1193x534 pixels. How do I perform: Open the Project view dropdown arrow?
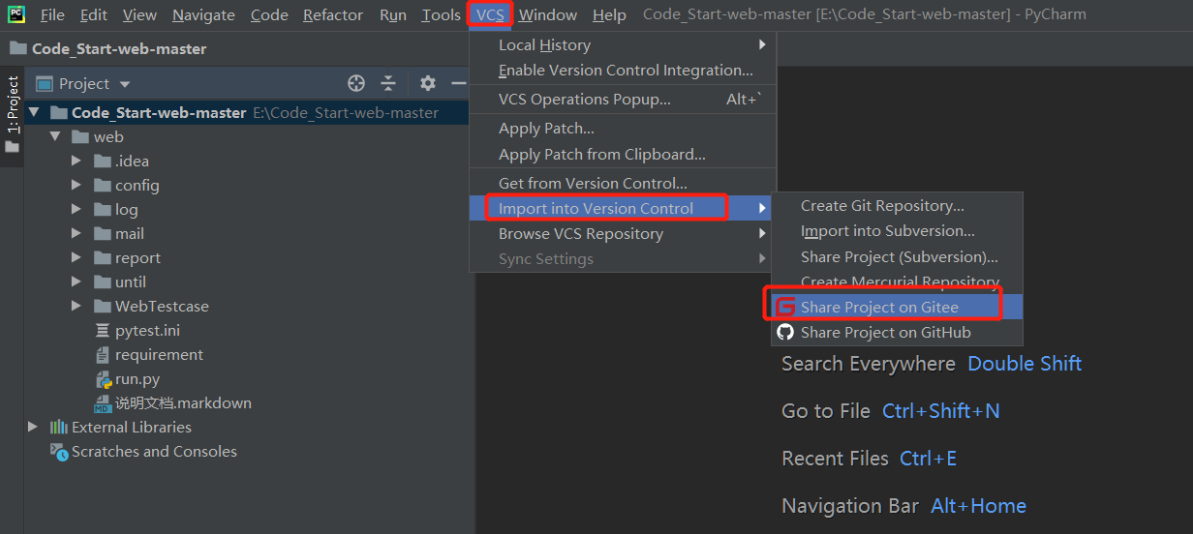[x=125, y=84]
